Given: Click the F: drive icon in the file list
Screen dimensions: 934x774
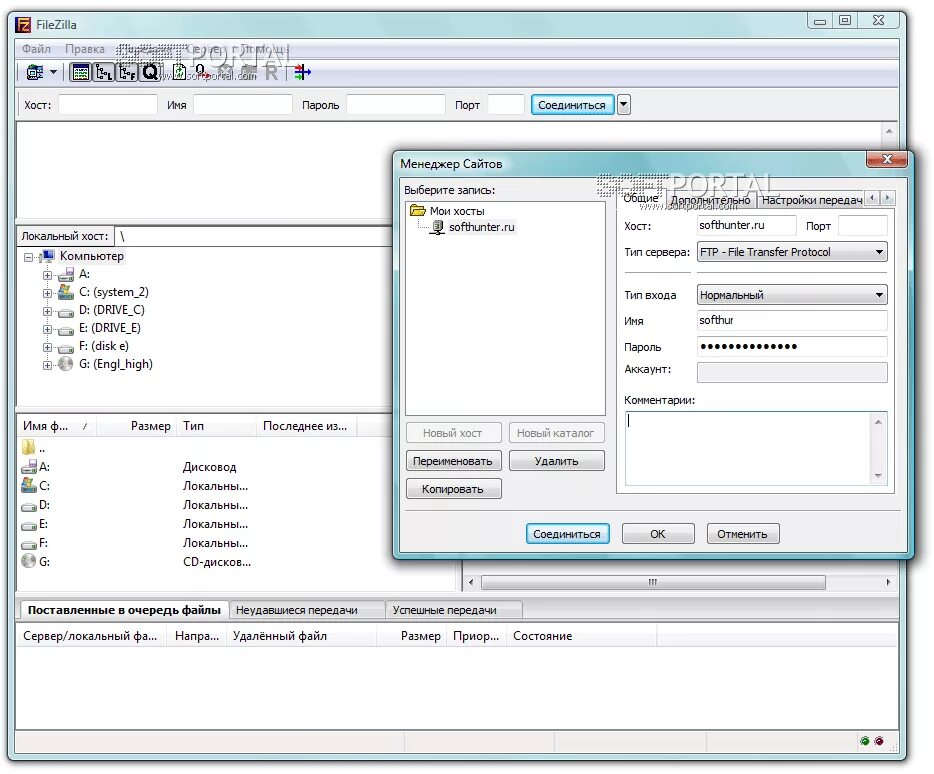Looking at the screenshot, I should (x=29, y=544).
